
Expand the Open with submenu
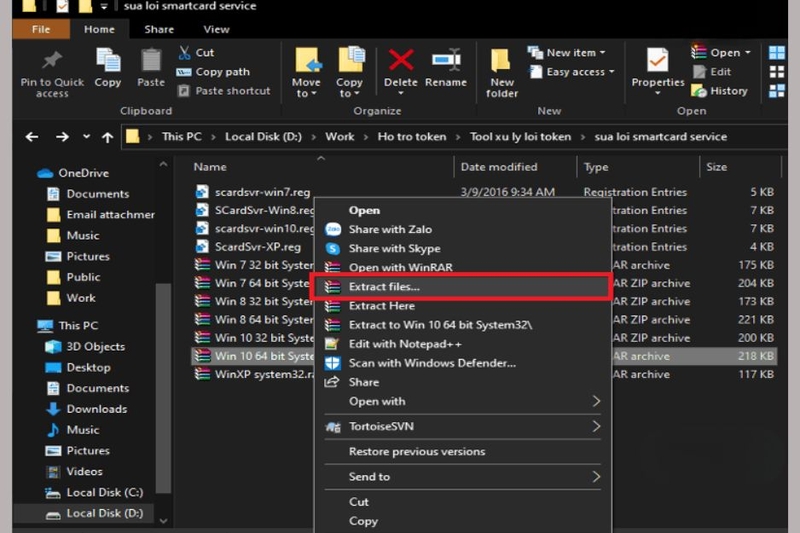pos(463,401)
